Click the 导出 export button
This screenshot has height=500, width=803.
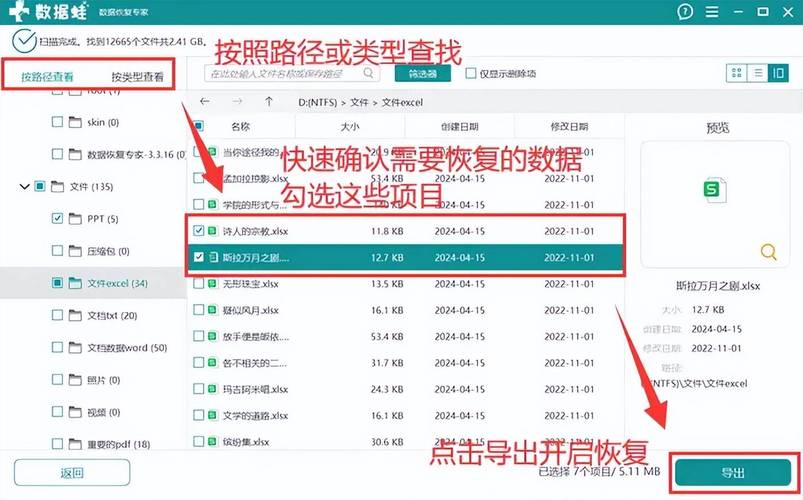(x=733, y=472)
